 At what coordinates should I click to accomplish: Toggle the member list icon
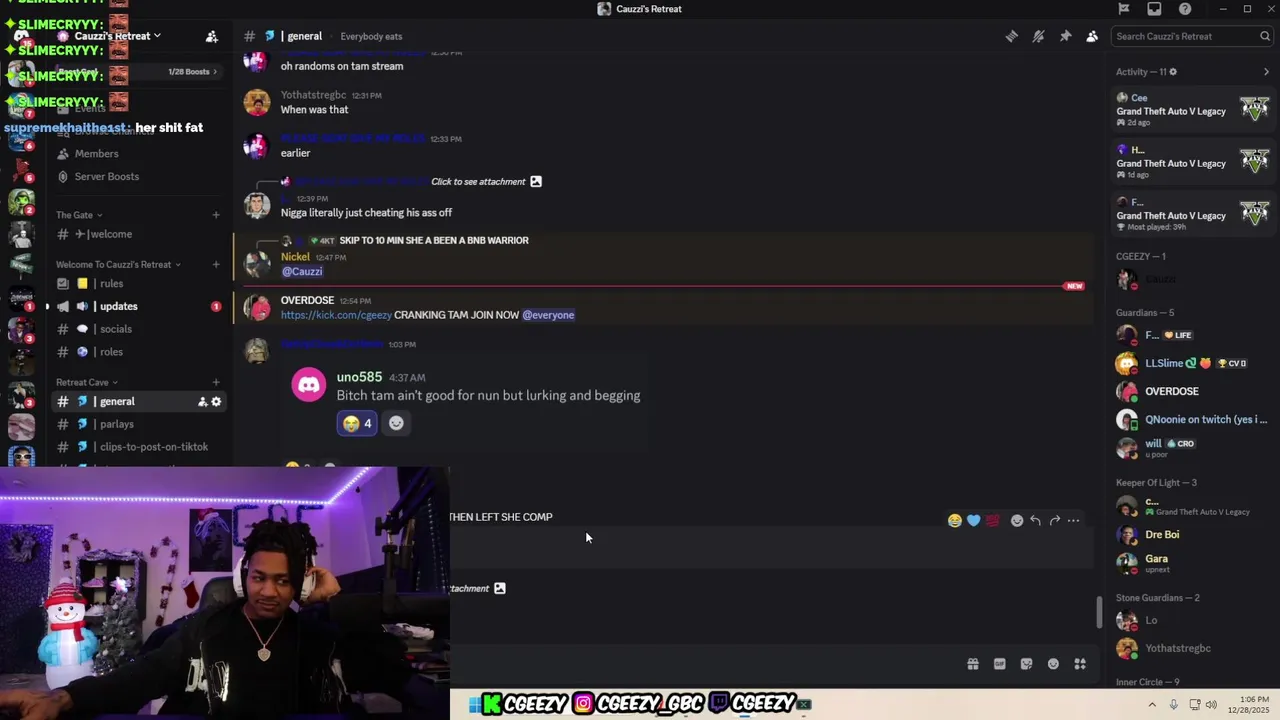(1092, 36)
